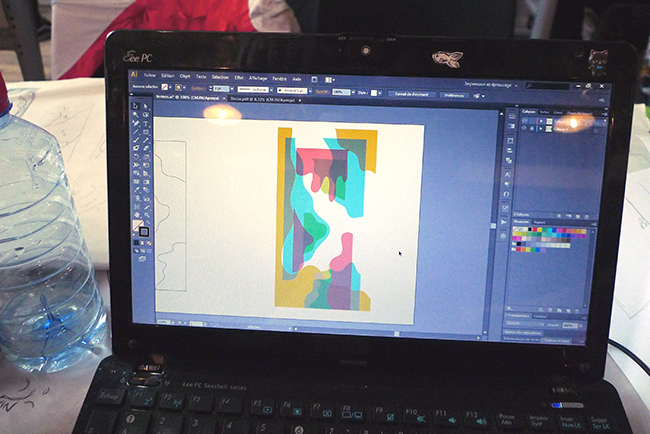650x434 pixels.
Task: Select the Eyedropper tool
Action: click(x=136, y=190)
